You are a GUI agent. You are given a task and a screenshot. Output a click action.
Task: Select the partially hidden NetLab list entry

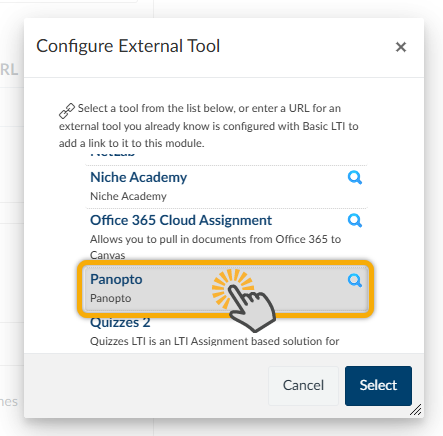(113, 154)
